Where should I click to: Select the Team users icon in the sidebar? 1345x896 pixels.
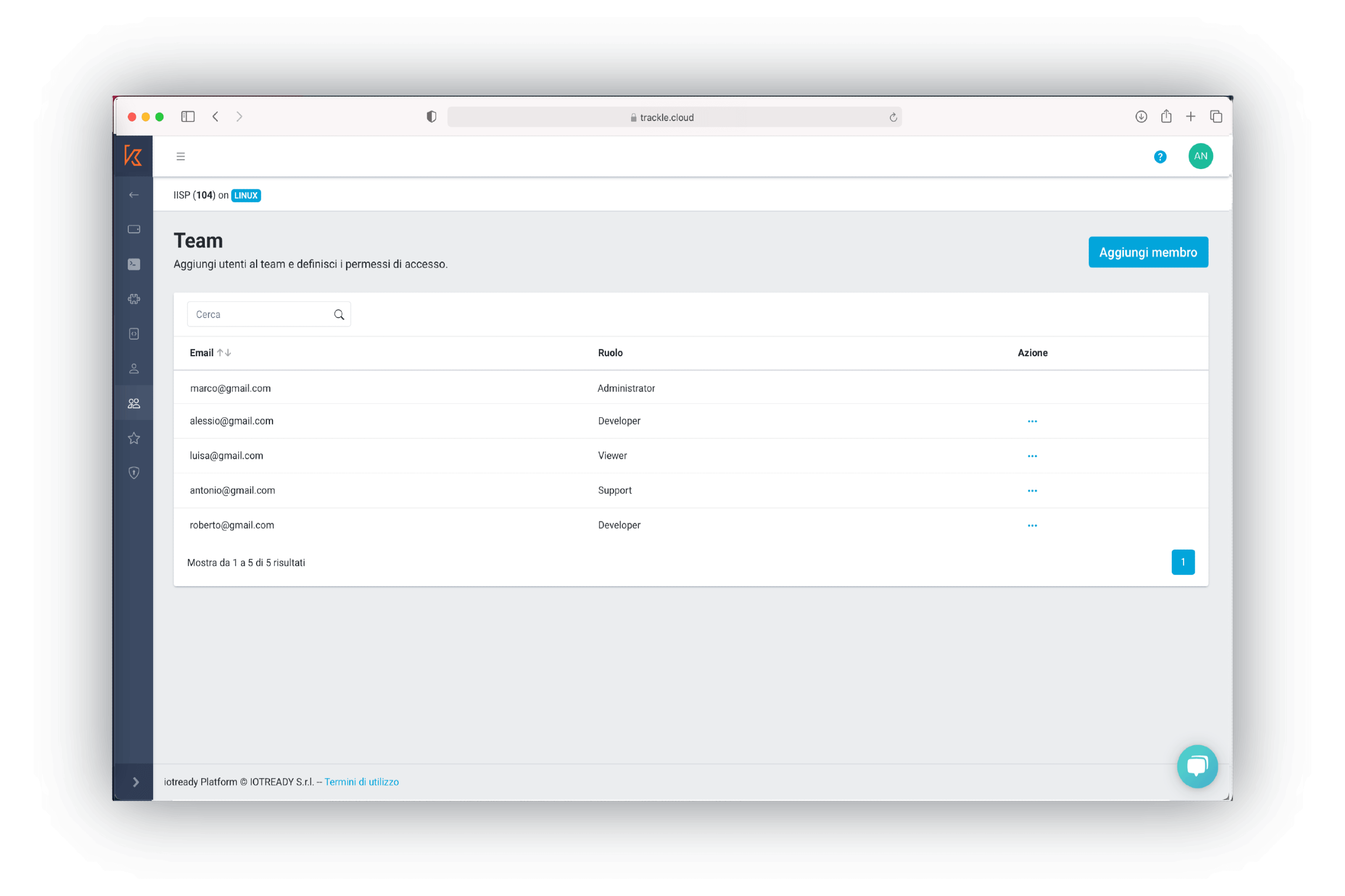pos(134,403)
